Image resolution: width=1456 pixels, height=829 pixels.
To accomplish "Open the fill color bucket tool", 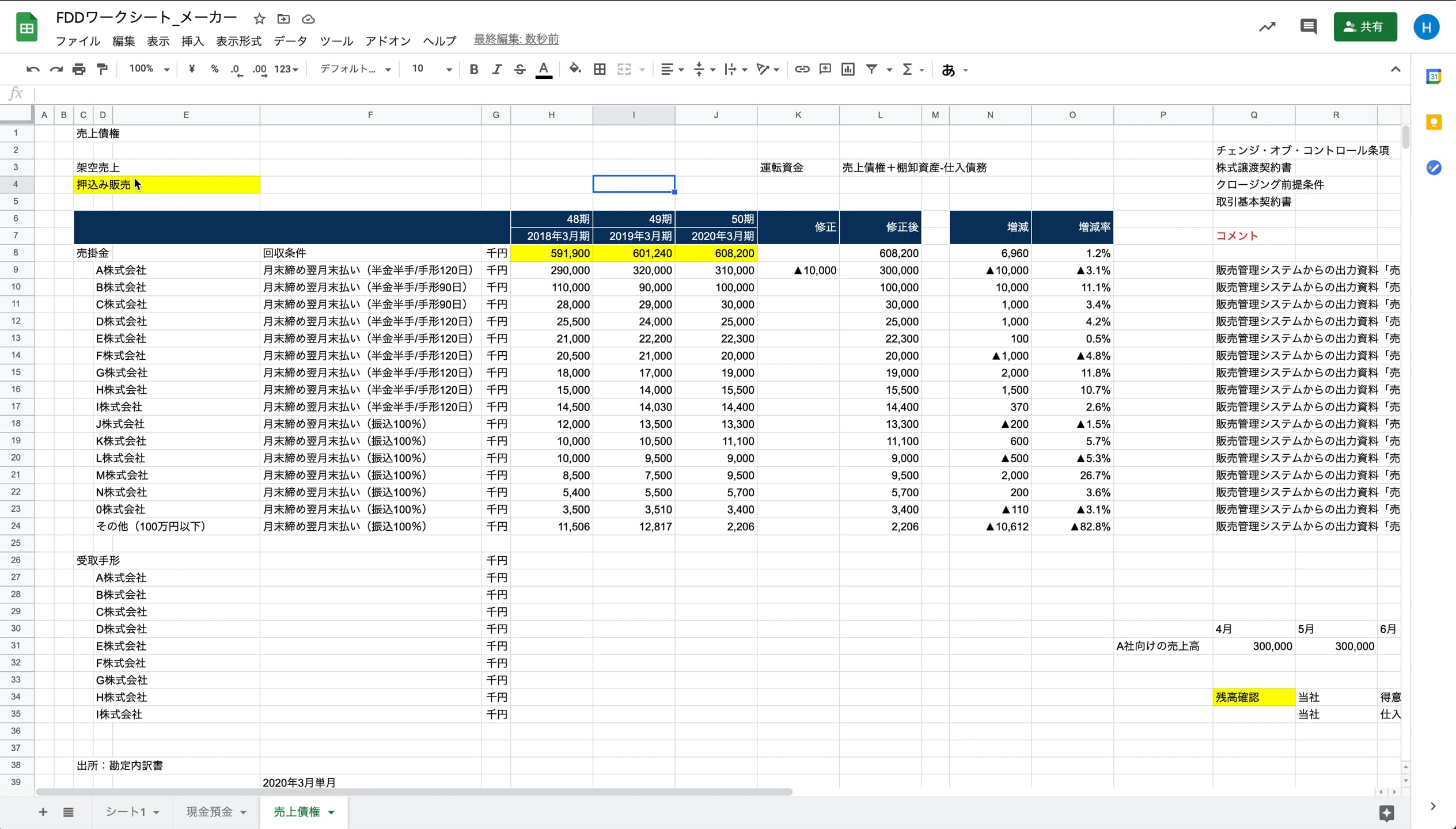I will tap(574, 69).
